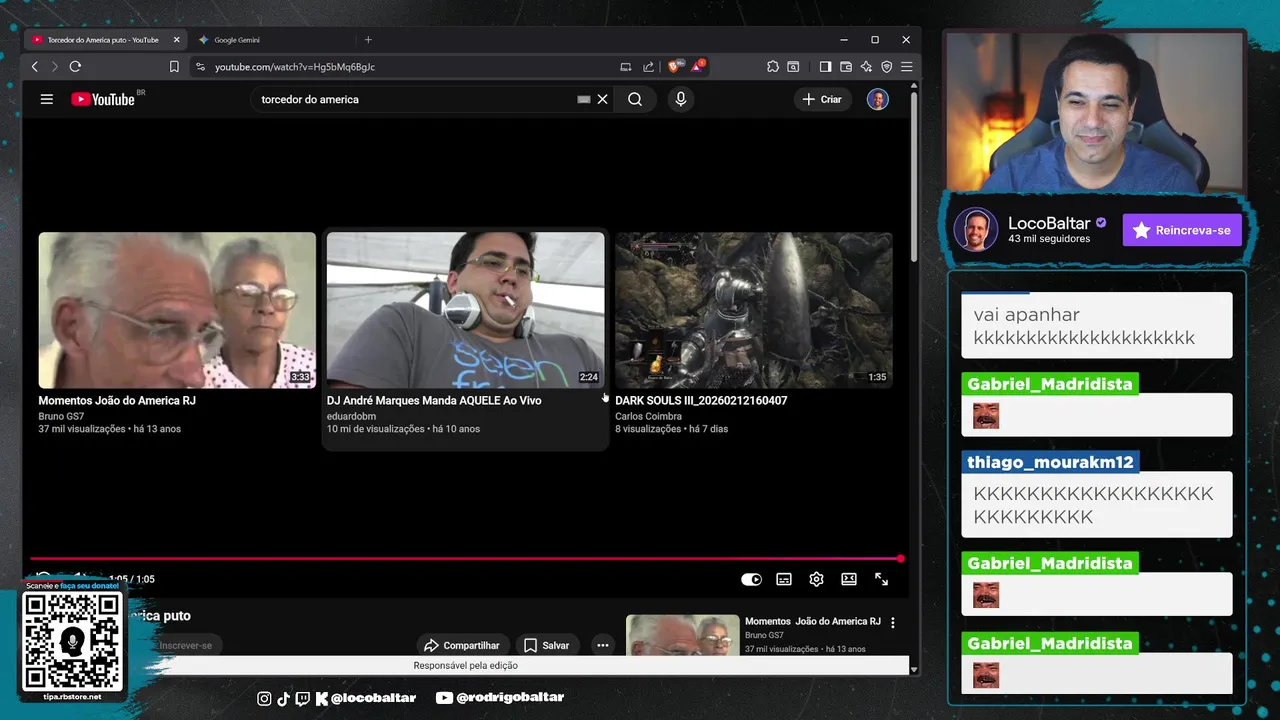Focus the YouTube search input field
This screenshot has width=1280, height=720.
[415, 99]
